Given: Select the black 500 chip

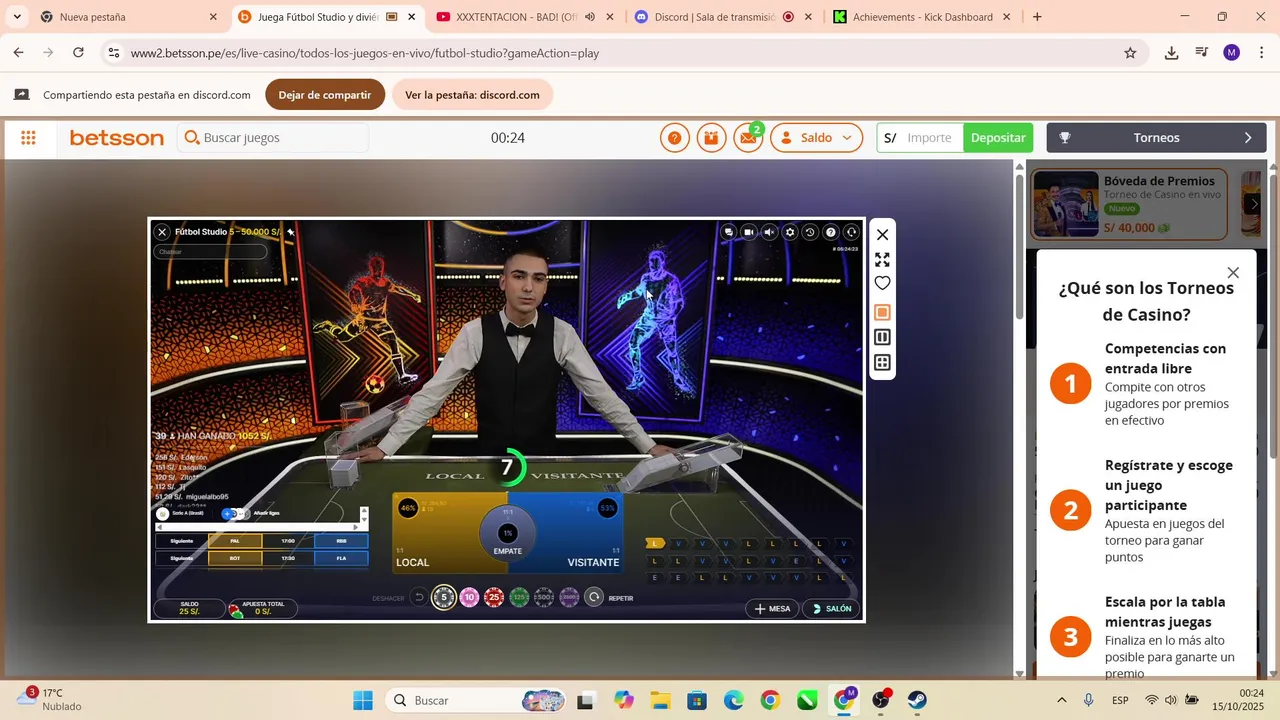Looking at the screenshot, I should [x=544, y=598].
